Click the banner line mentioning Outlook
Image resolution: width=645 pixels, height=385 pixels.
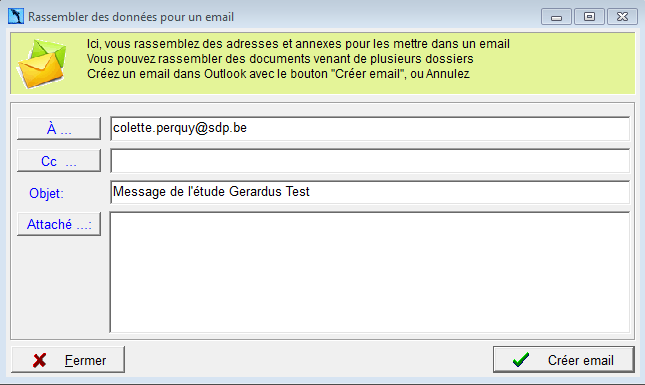pos(278,74)
